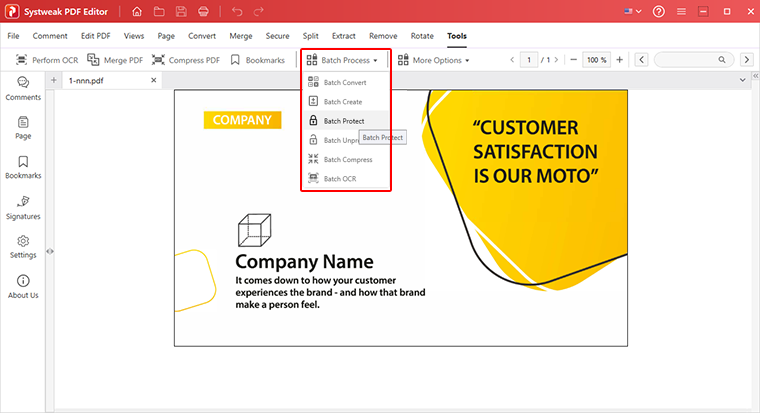Viewport: 760px width, 413px height.
Task: Expand the tab list chevron
Action: click(742, 80)
